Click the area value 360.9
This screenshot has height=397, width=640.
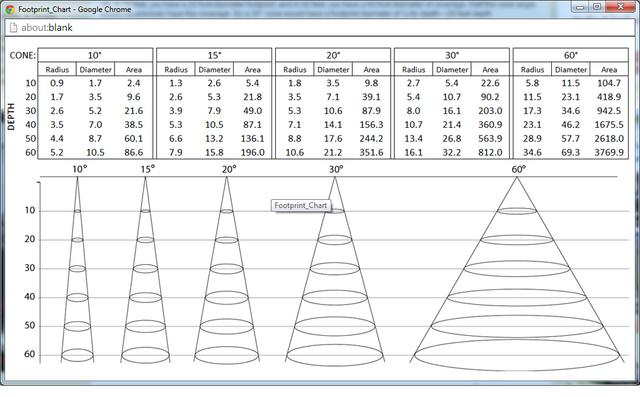(x=490, y=125)
